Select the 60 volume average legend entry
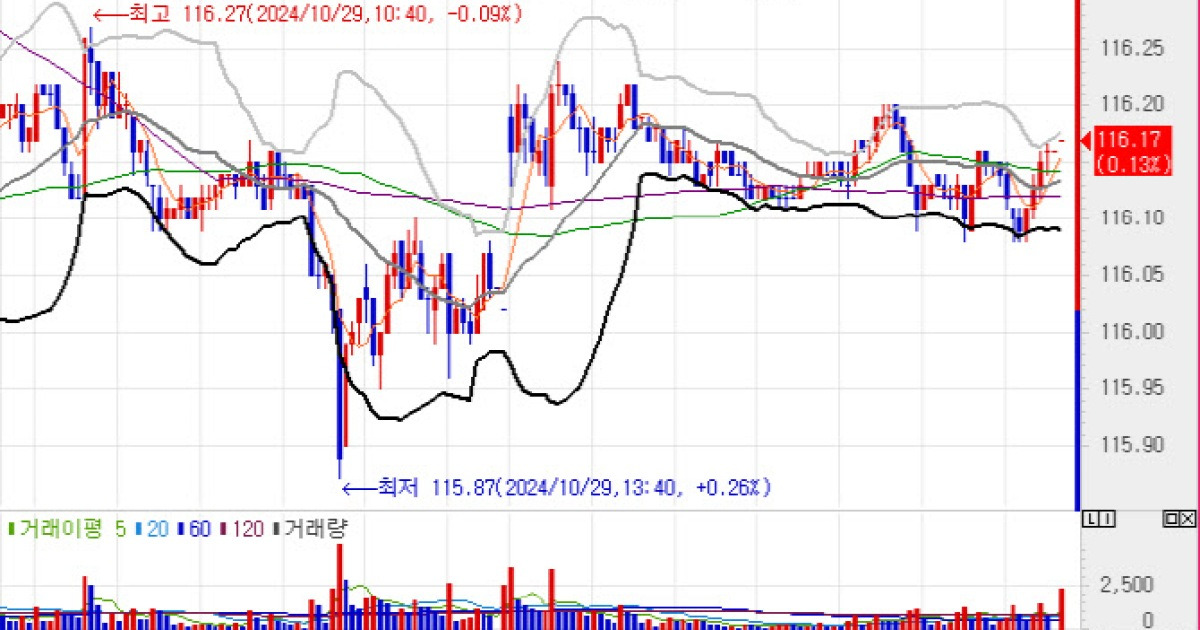Viewport: 1200px width, 630px height. 193,528
